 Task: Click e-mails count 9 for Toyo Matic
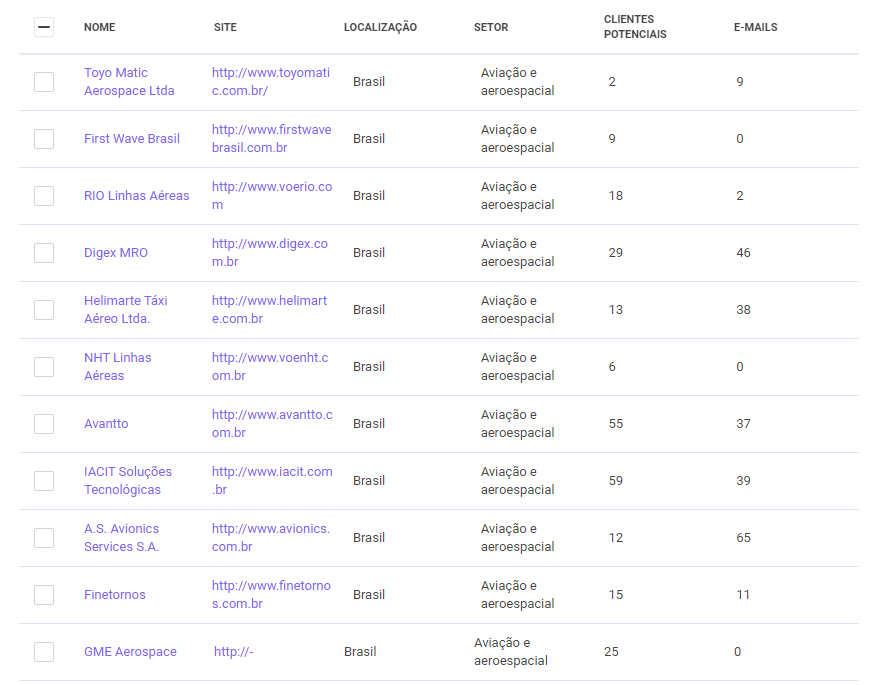(x=740, y=82)
